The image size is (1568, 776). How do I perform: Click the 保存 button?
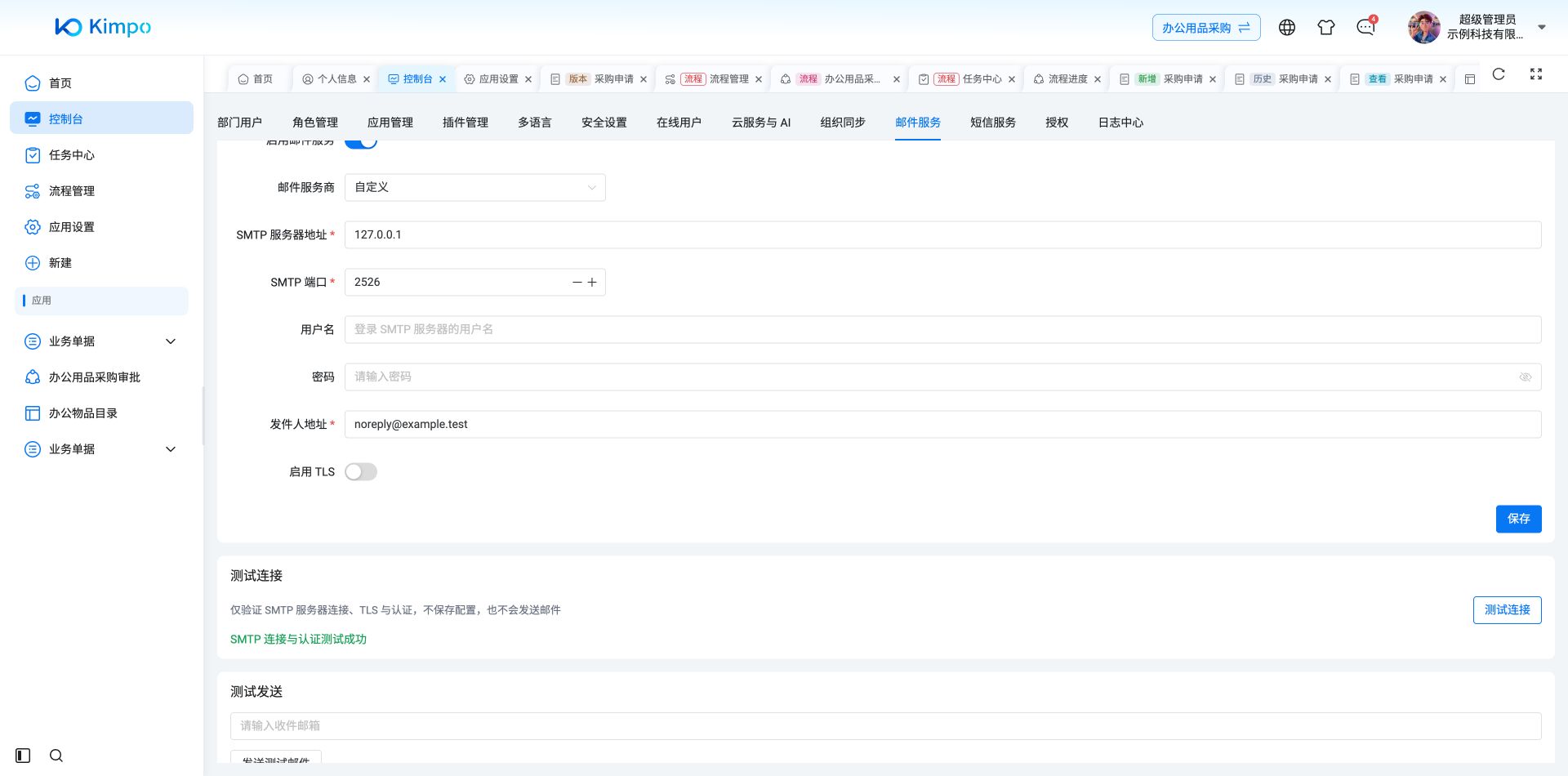point(1519,520)
